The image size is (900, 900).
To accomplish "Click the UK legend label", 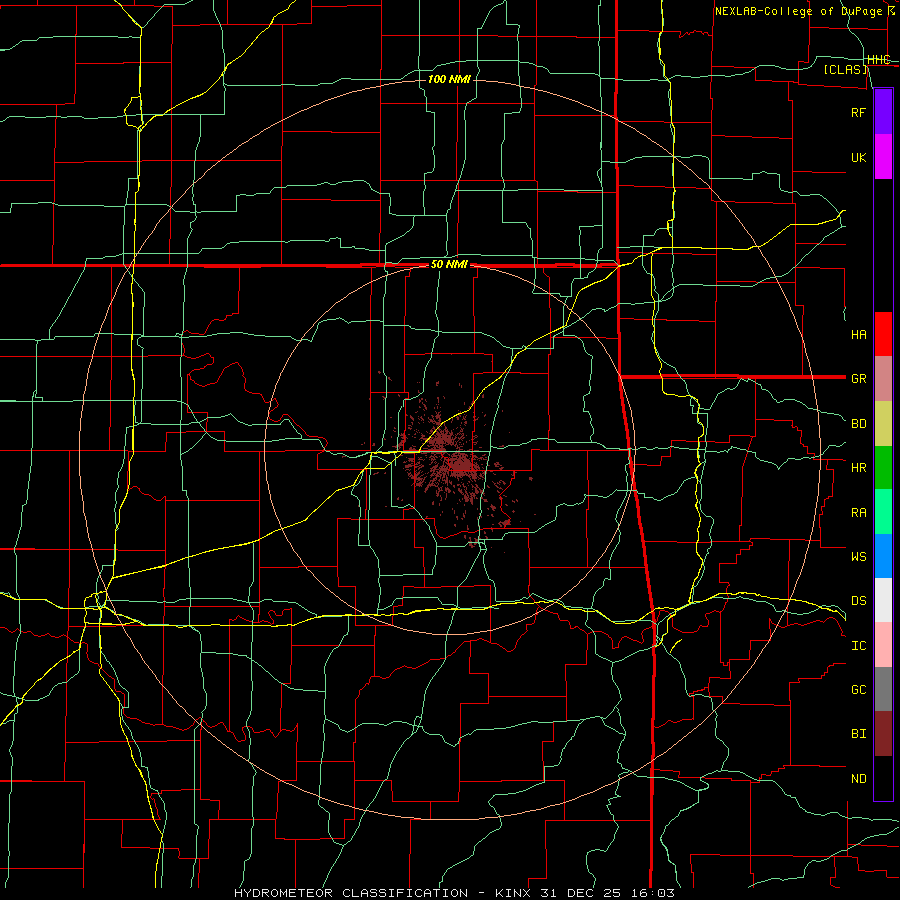I will point(858,157).
